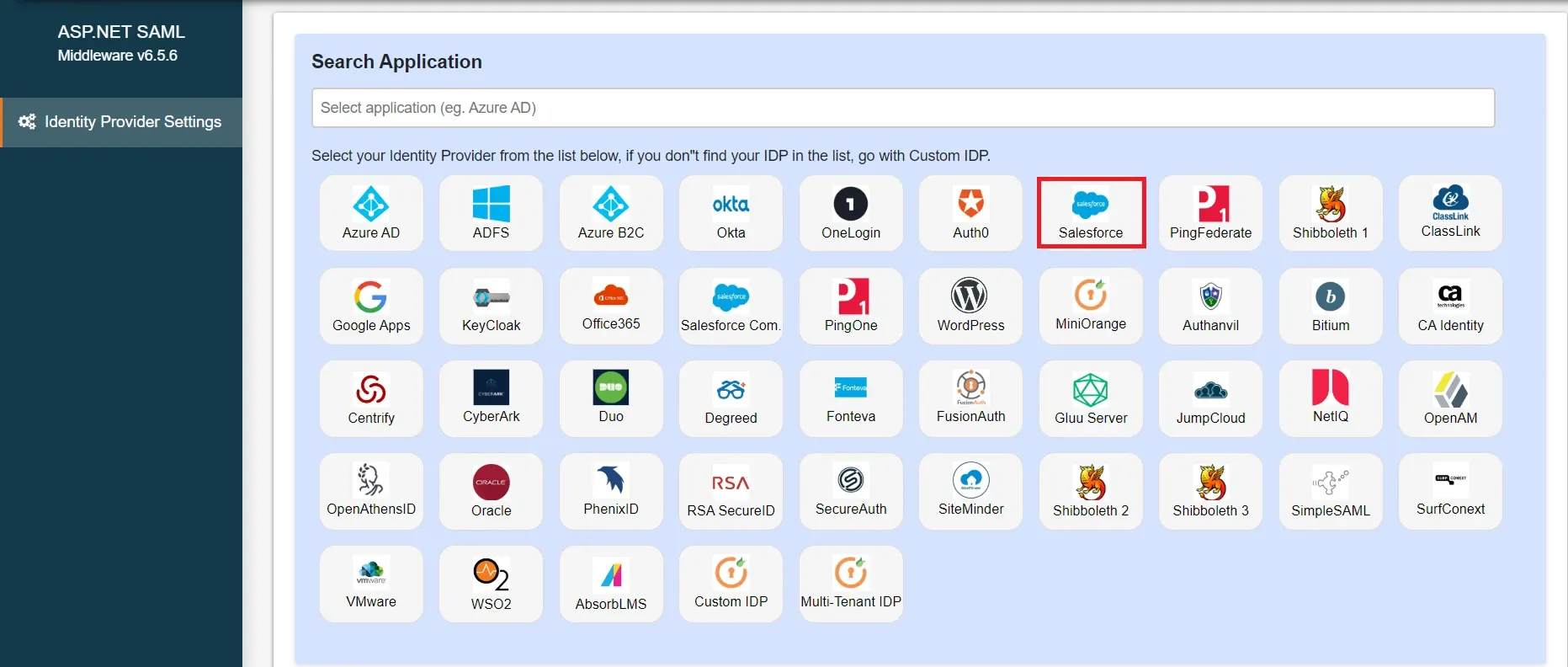This screenshot has height=667, width=1568.
Task: Click the ASP.NET SAML Middleware title
Action: click(x=121, y=43)
